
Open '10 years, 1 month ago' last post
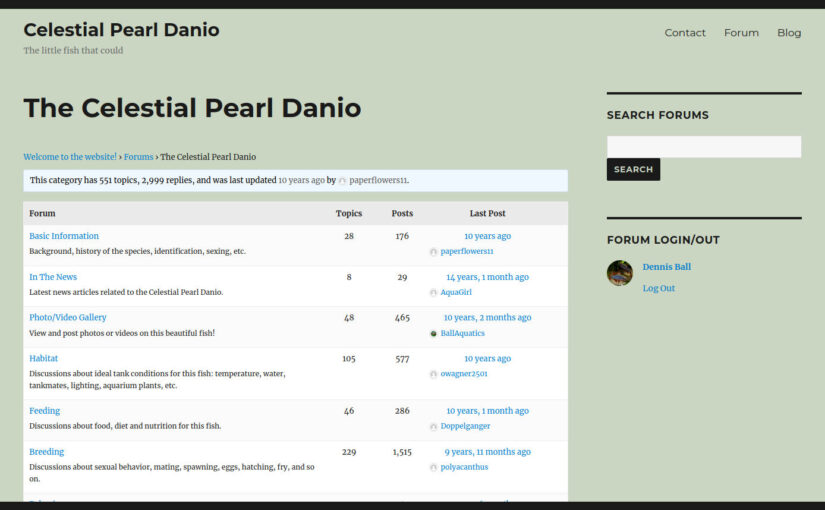tap(487, 411)
